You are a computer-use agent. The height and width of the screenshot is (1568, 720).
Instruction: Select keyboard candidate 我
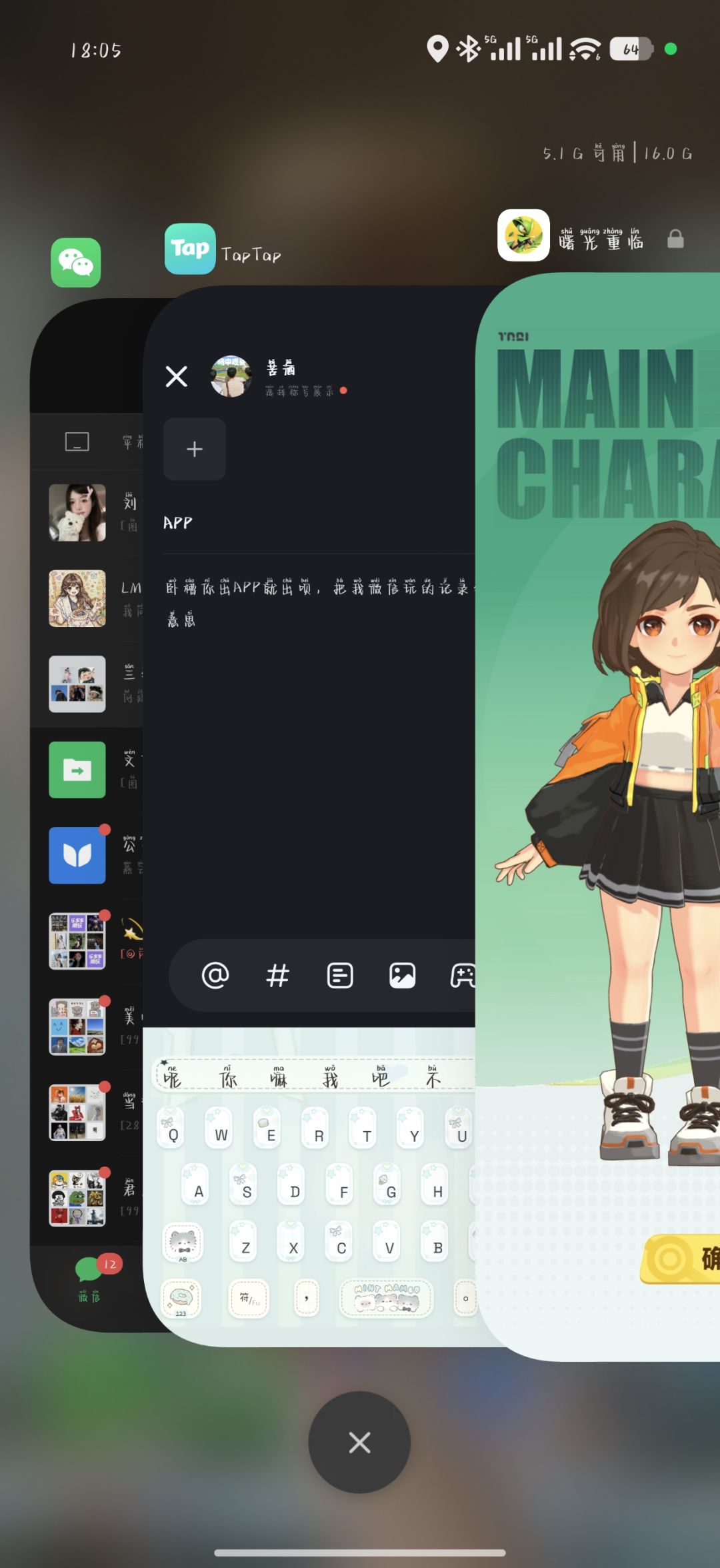tap(330, 1077)
